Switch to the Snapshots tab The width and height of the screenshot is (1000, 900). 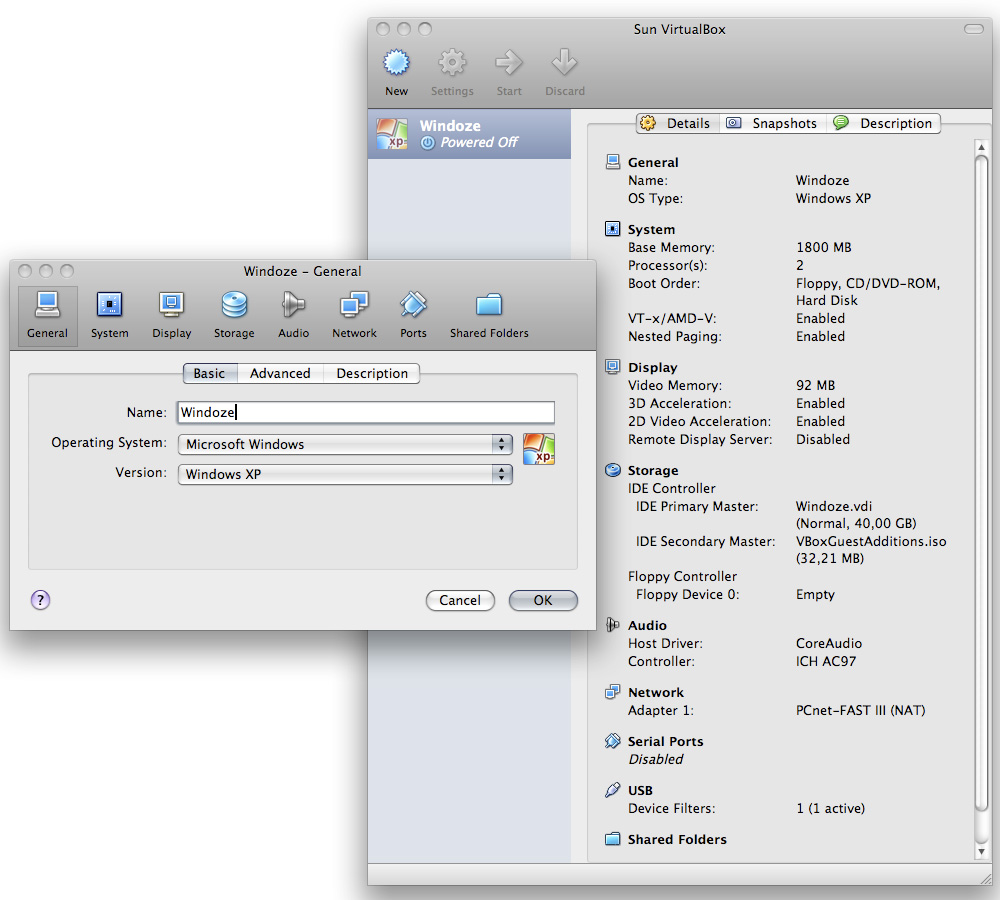click(x=773, y=123)
